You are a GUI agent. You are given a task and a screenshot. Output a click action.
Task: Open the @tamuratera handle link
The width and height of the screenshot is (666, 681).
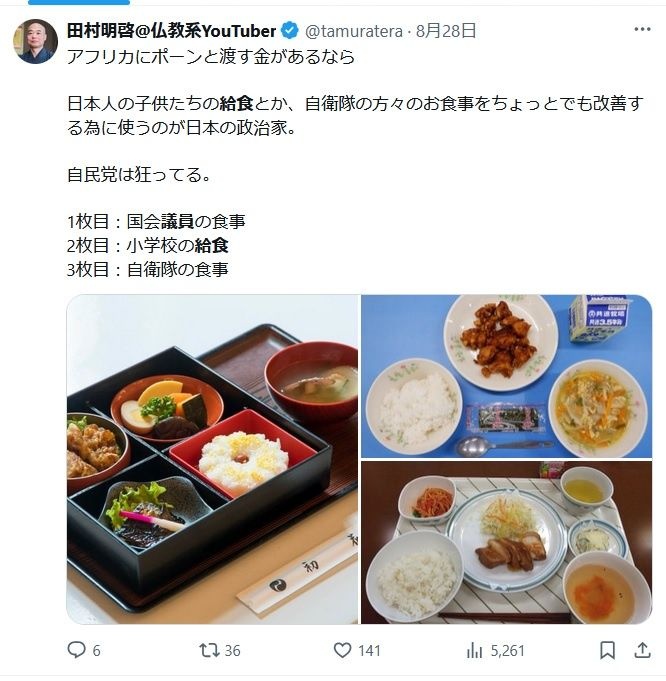click(354, 31)
